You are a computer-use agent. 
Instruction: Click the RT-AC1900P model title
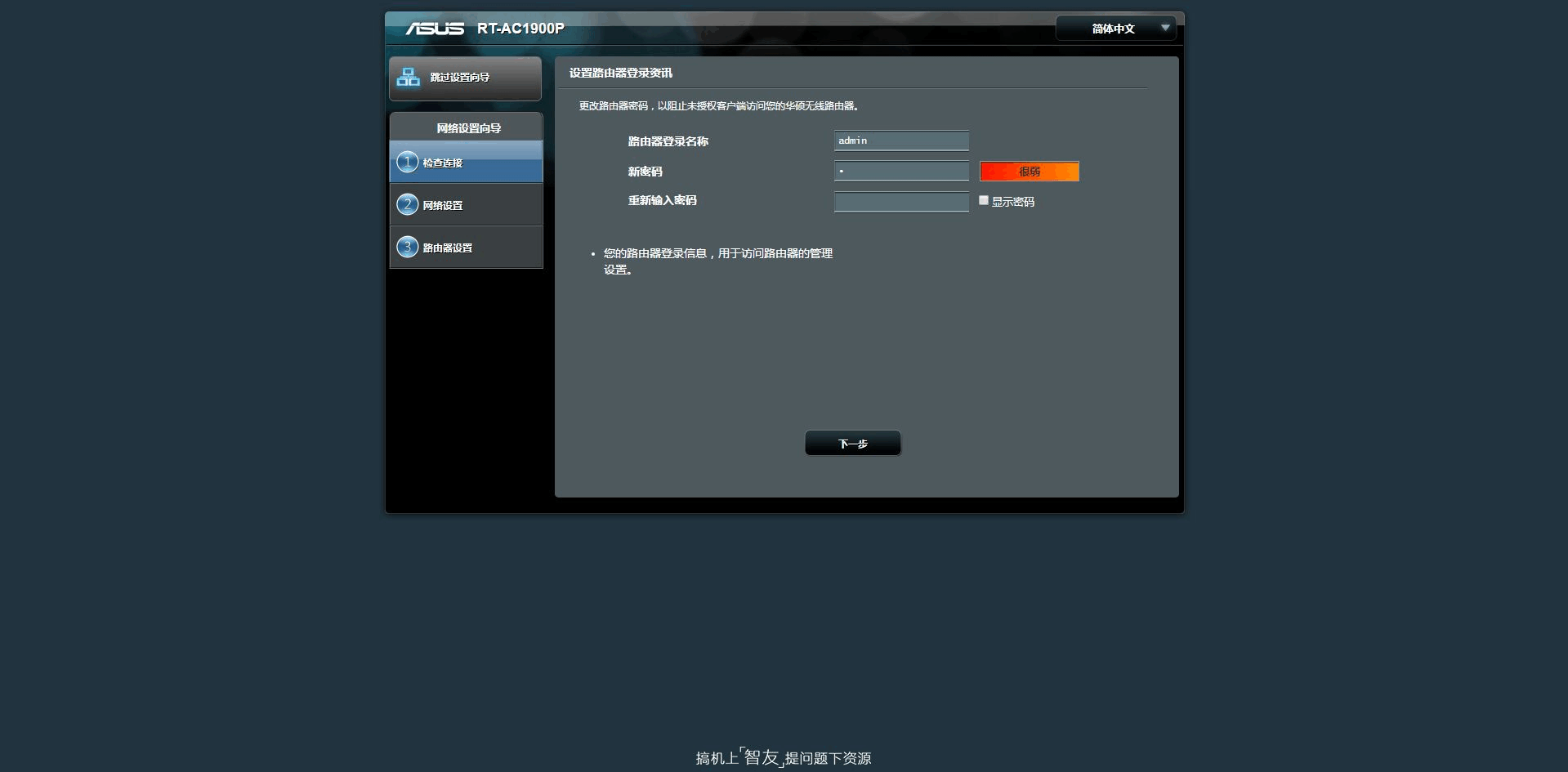pyautogui.click(x=520, y=29)
